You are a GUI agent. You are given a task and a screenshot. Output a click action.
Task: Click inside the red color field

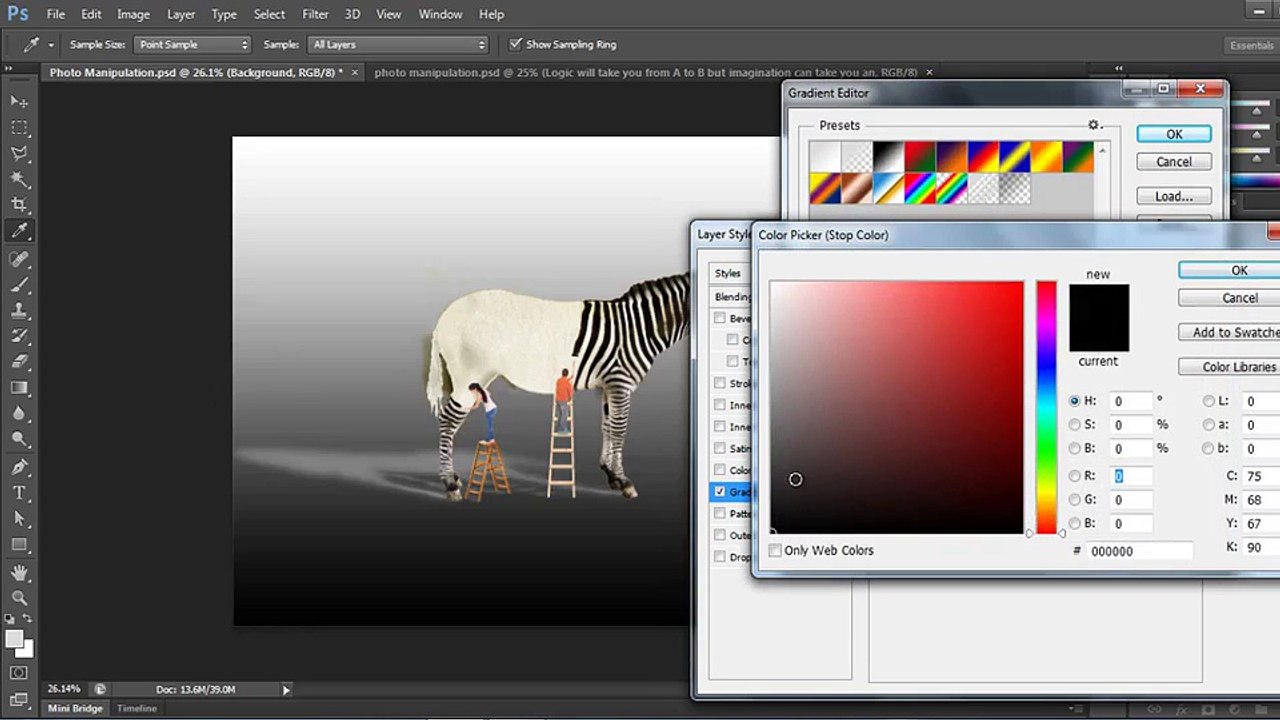897,408
